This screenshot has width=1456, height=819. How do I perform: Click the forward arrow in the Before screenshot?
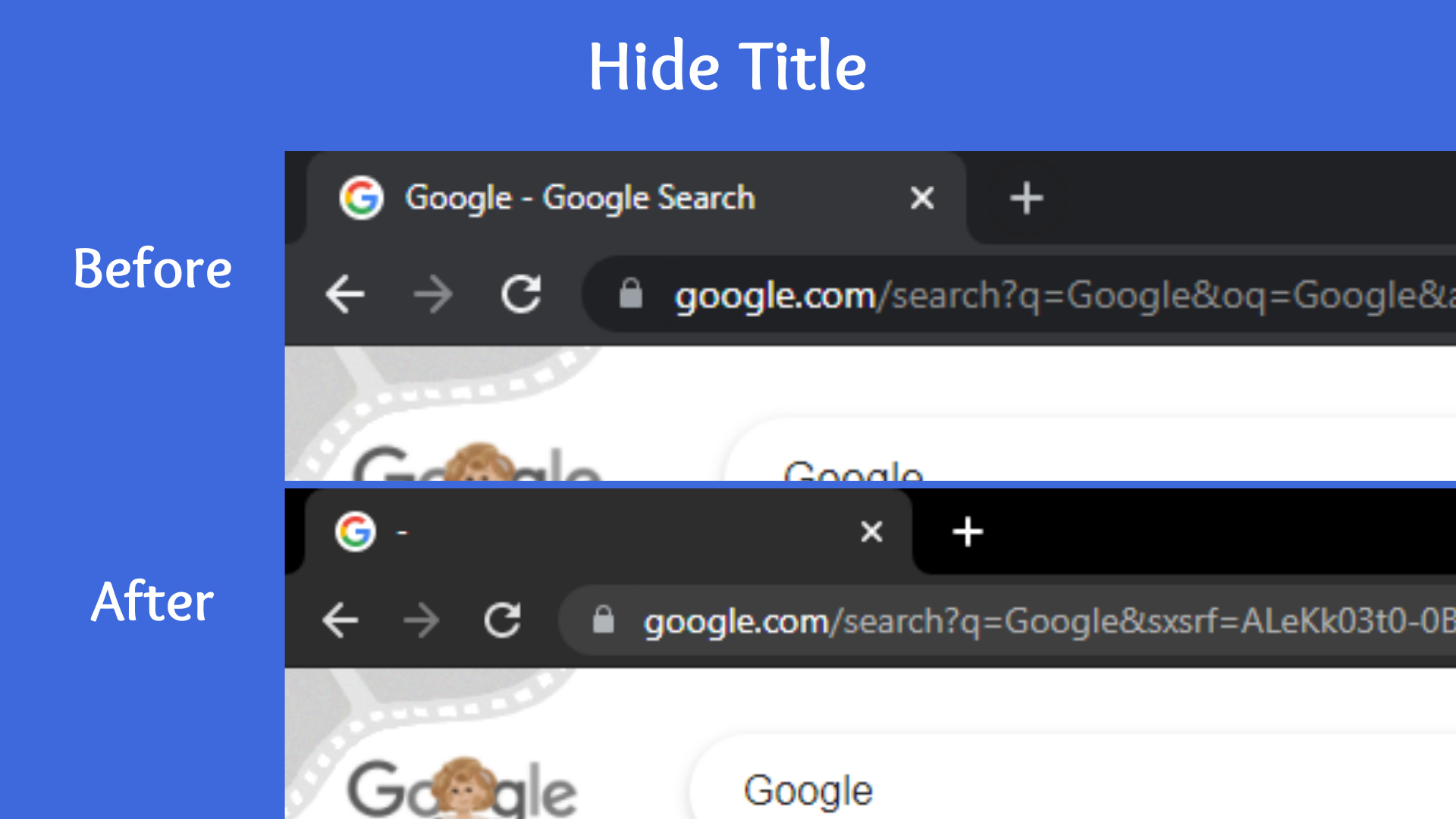(x=434, y=296)
